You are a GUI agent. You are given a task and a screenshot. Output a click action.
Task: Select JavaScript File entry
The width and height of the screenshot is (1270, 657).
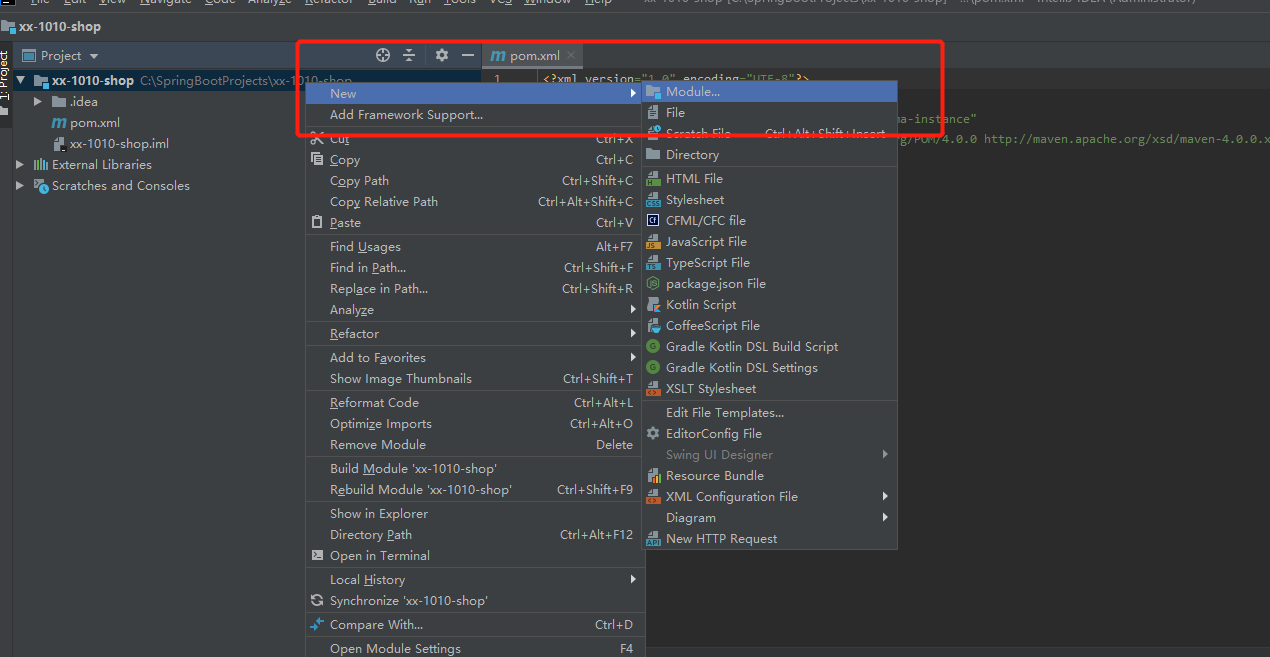[x=769, y=241]
